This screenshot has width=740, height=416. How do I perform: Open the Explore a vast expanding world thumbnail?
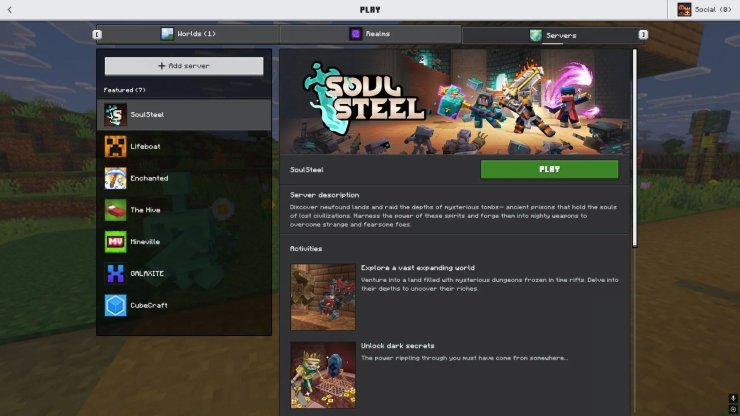pos(323,297)
